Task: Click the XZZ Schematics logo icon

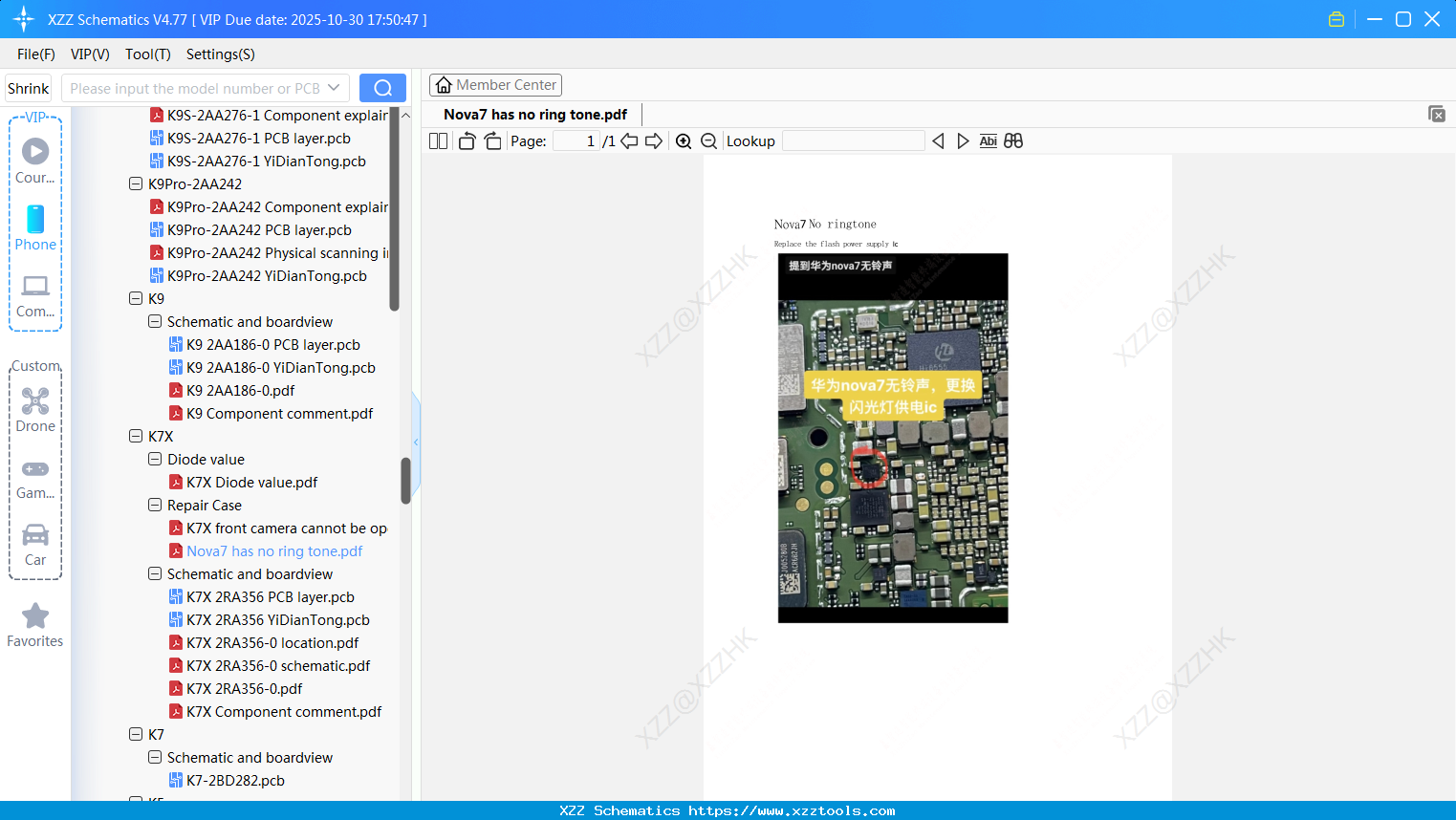Action: pyautogui.click(x=24, y=19)
